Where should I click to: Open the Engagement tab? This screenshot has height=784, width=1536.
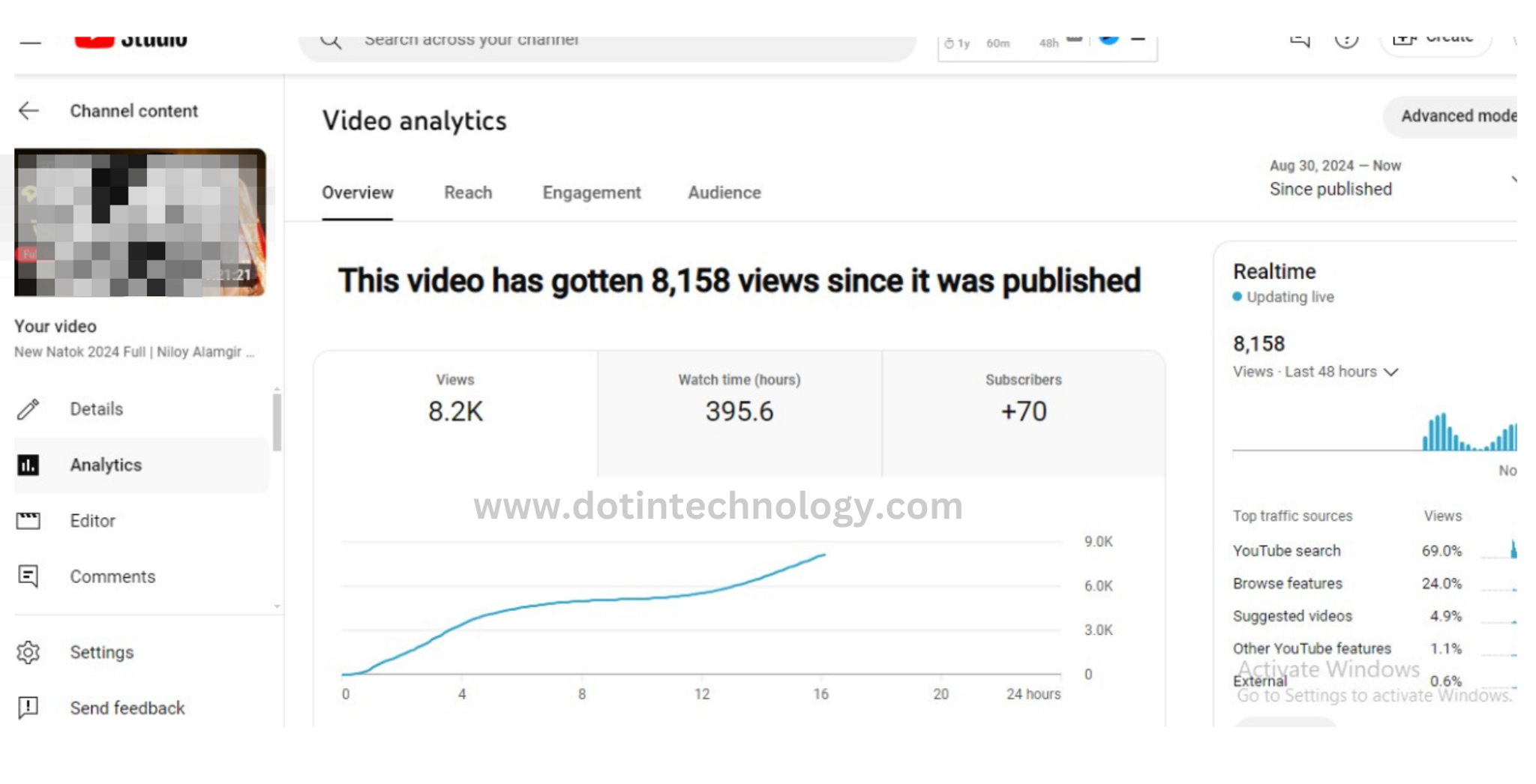[x=592, y=193]
